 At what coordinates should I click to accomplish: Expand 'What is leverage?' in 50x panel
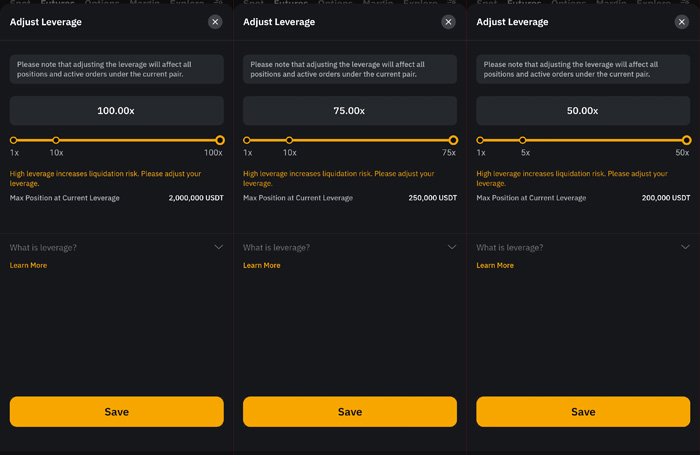pyautogui.click(x=583, y=247)
